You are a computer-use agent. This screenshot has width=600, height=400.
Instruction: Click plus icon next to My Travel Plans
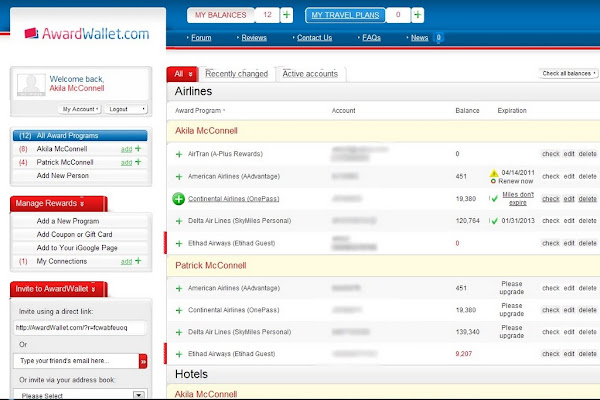tap(417, 15)
